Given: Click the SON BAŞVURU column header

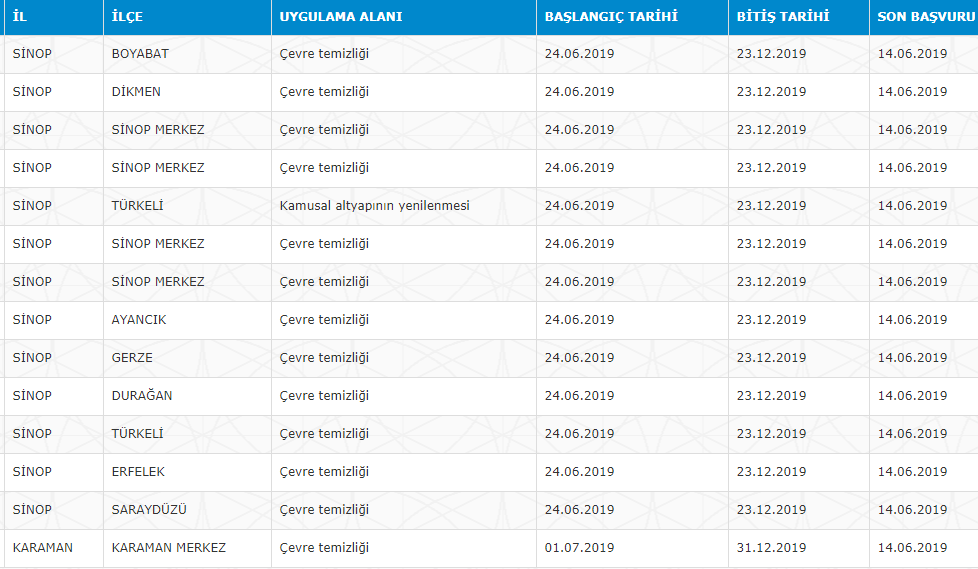Looking at the screenshot, I should click(925, 17).
